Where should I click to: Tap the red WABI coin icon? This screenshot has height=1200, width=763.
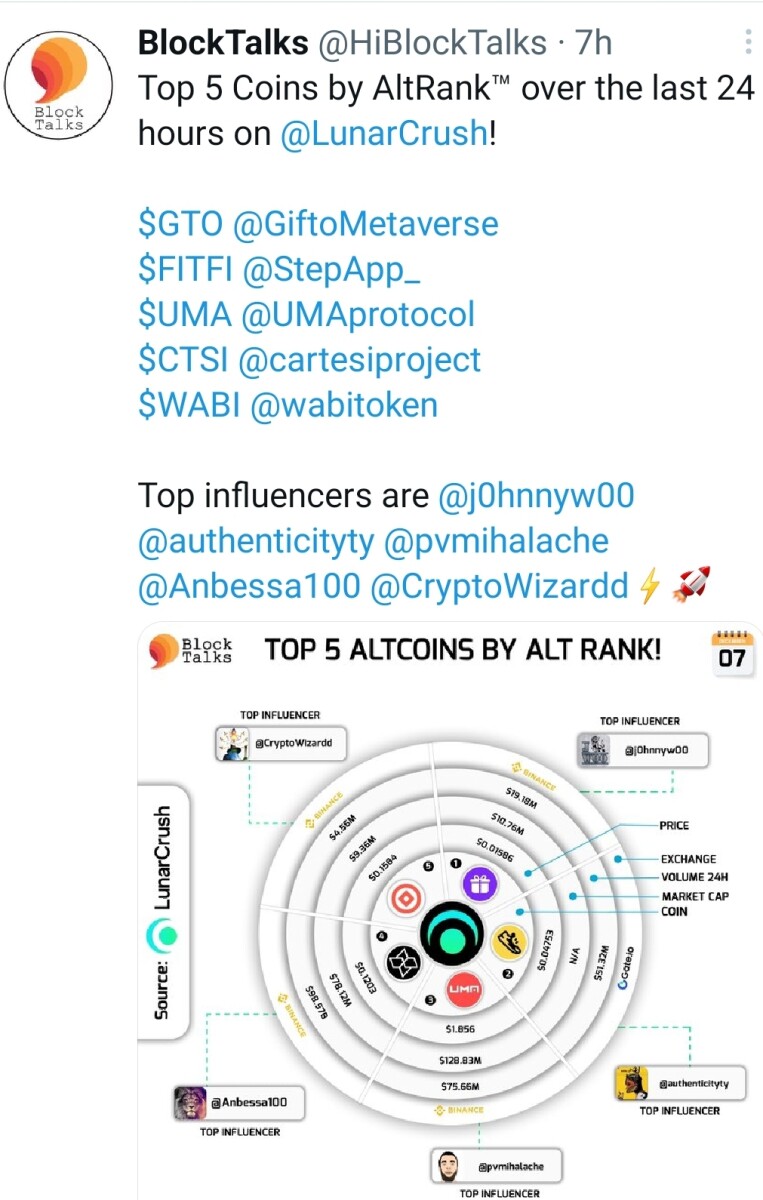pyautogui.click(x=408, y=897)
